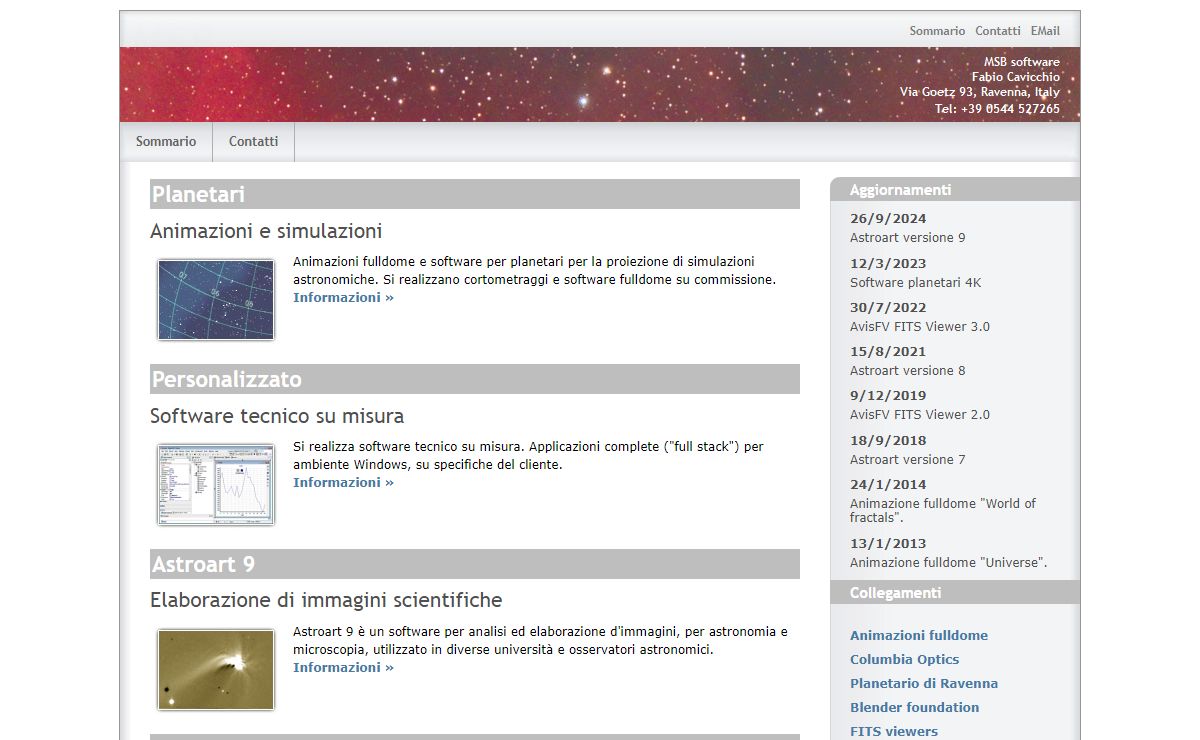Follow Informazioni link for Elaborazione di immagini scientifiche

343,667
